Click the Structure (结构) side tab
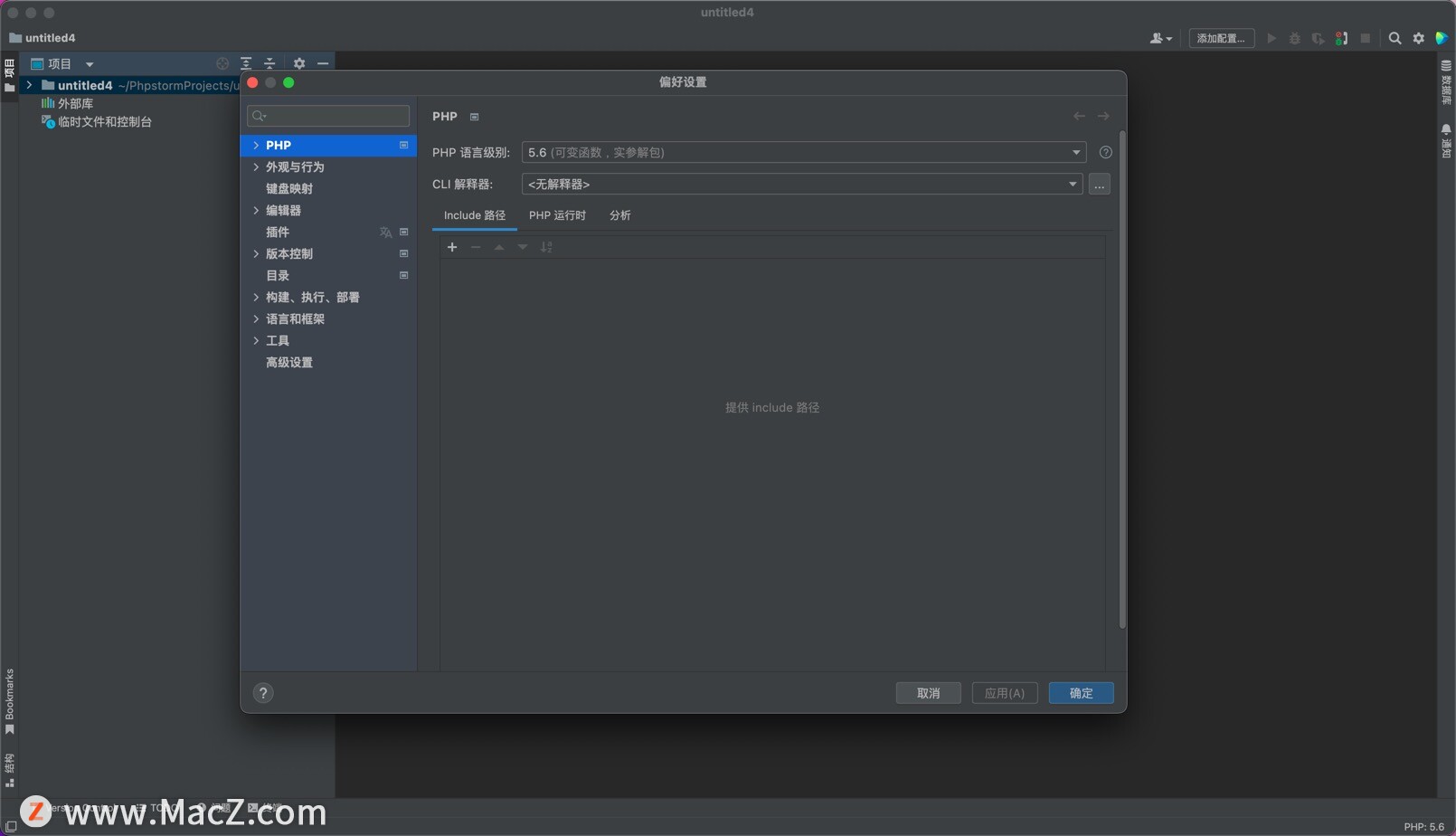This screenshot has width=1456, height=836. pyautogui.click(x=9, y=770)
